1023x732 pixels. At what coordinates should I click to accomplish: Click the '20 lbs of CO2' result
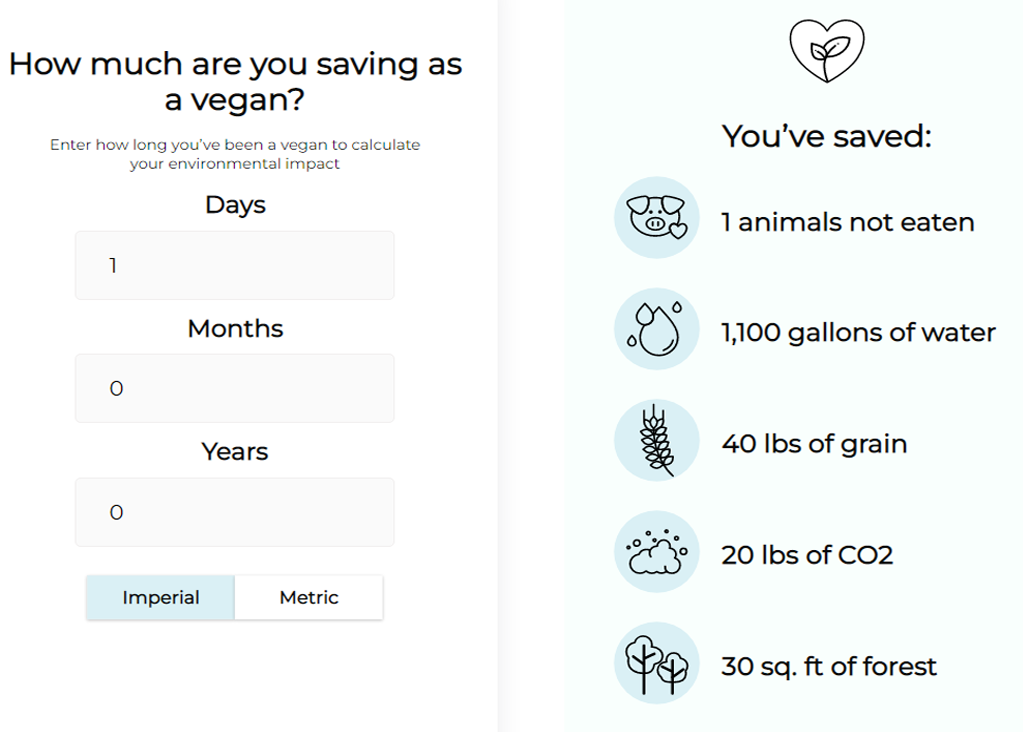click(807, 555)
